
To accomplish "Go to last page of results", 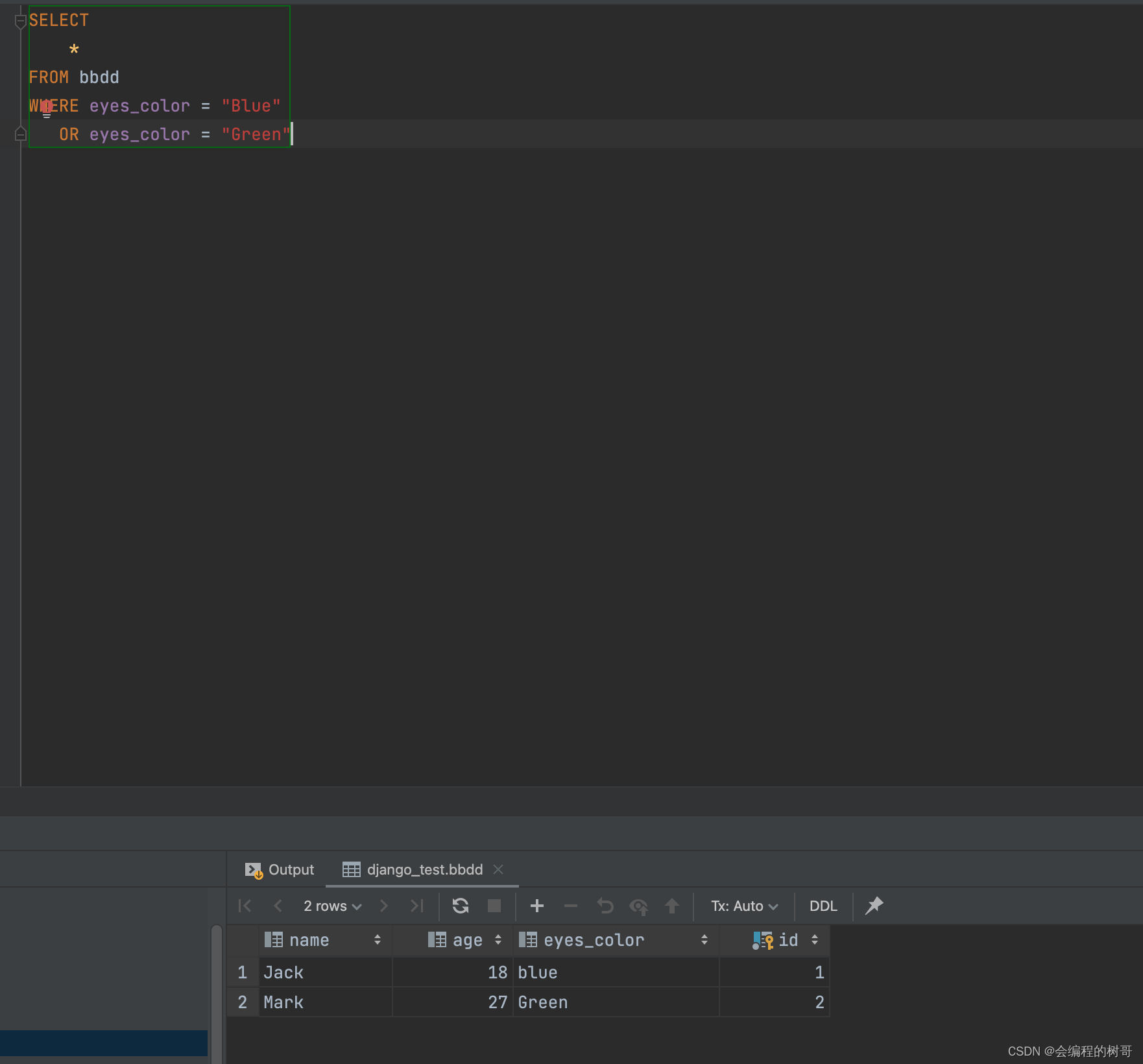I will tap(417, 906).
